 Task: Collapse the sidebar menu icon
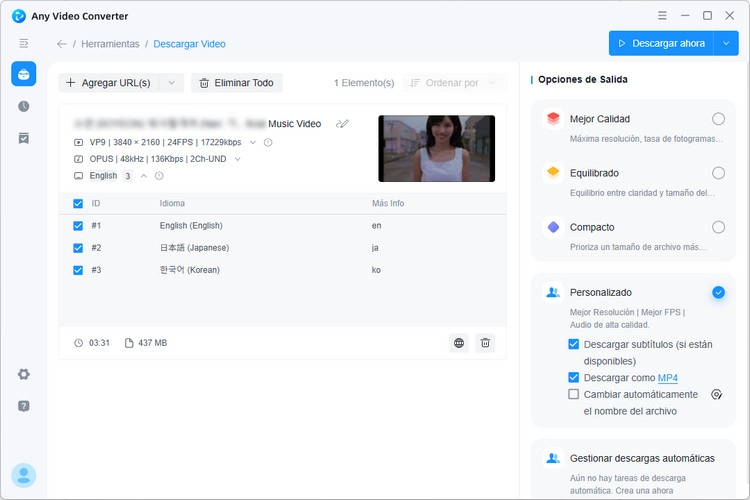pyautogui.click(x=23, y=44)
